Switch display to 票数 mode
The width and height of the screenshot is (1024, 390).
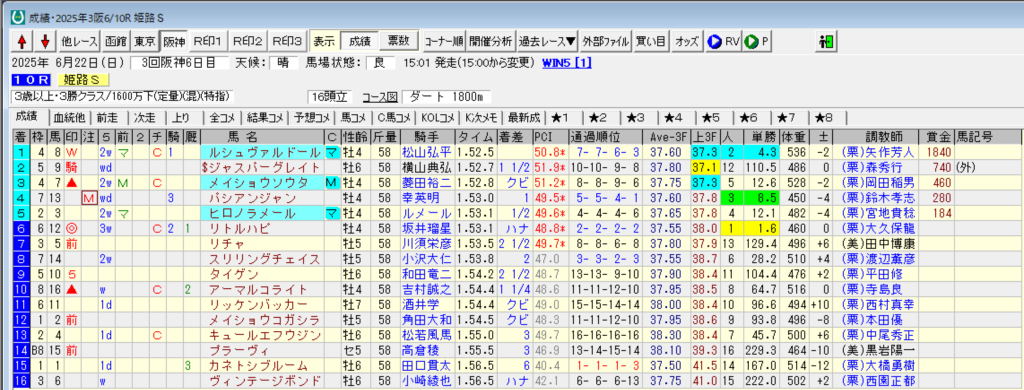click(x=398, y=41)
